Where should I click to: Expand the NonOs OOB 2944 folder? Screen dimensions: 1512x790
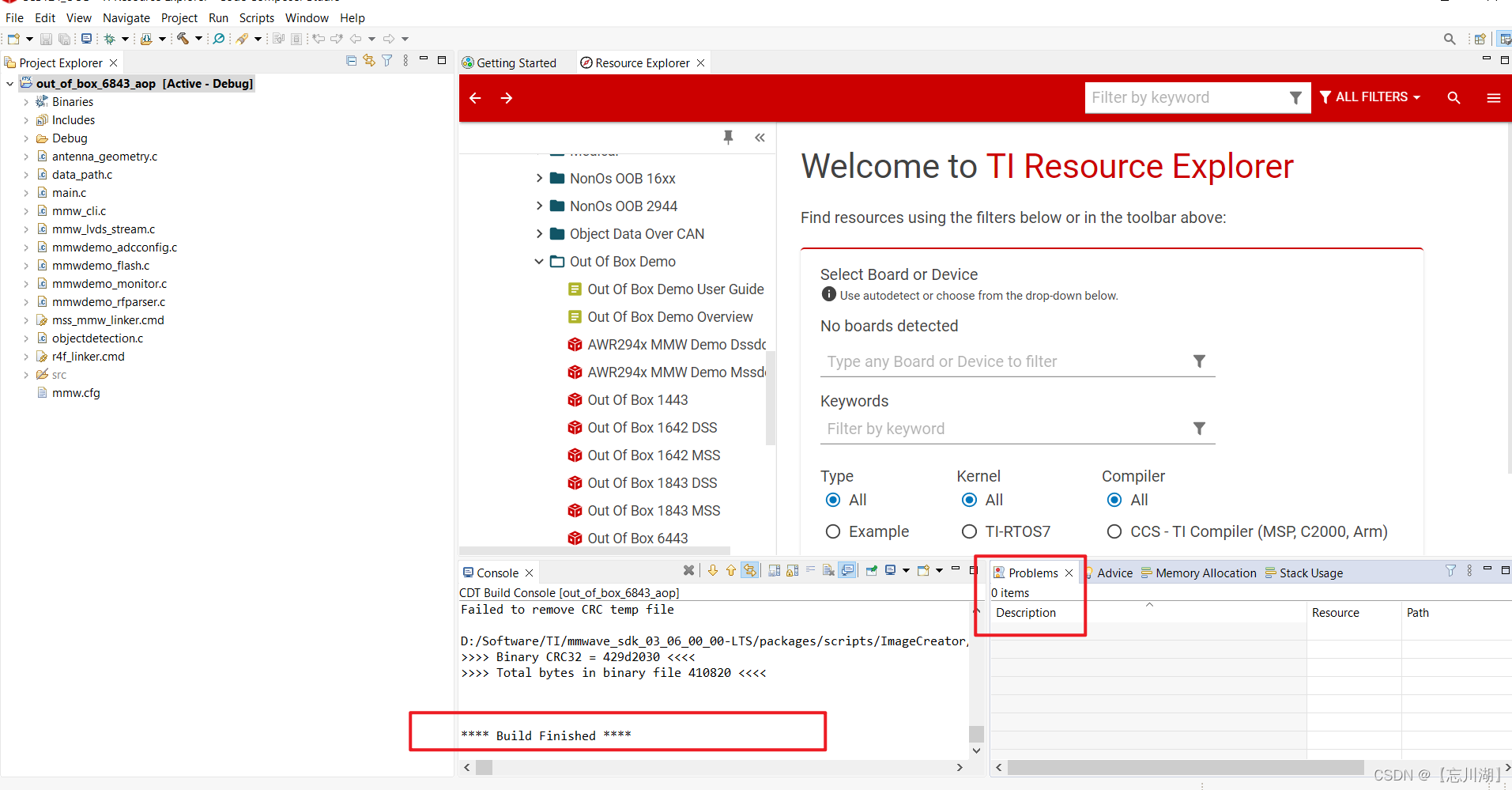point(538,206)
